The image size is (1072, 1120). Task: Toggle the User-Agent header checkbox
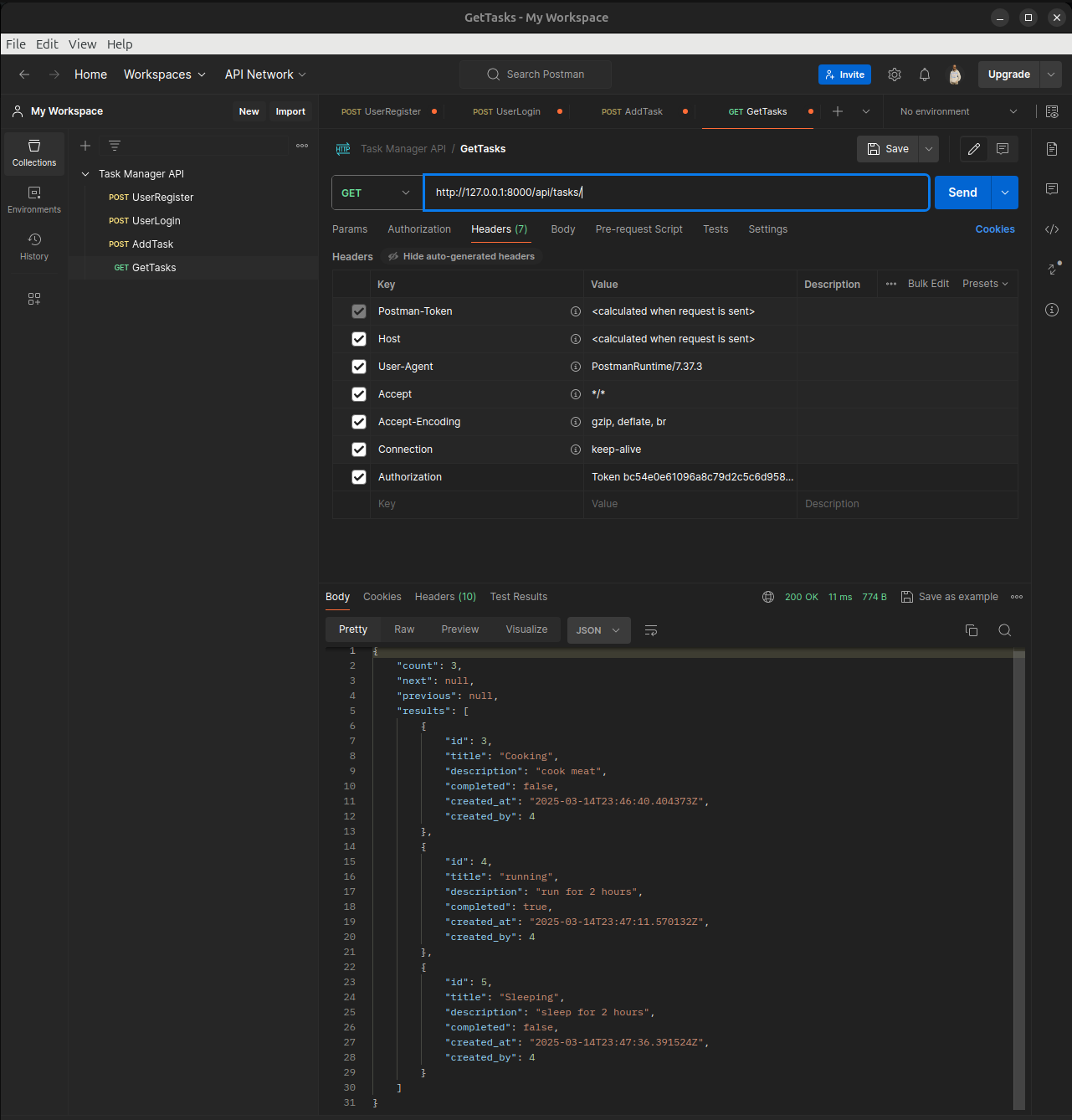tap(359, 367)
